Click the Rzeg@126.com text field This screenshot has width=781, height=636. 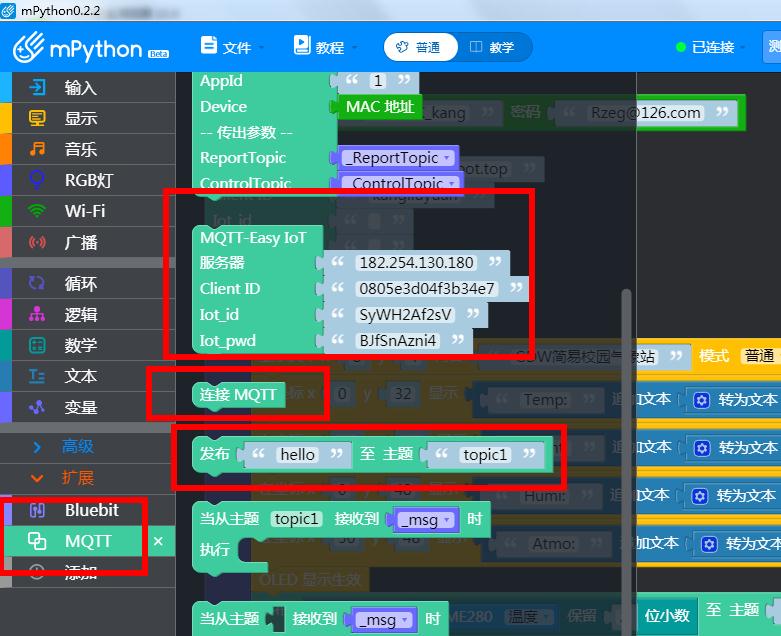coord(646,113)
